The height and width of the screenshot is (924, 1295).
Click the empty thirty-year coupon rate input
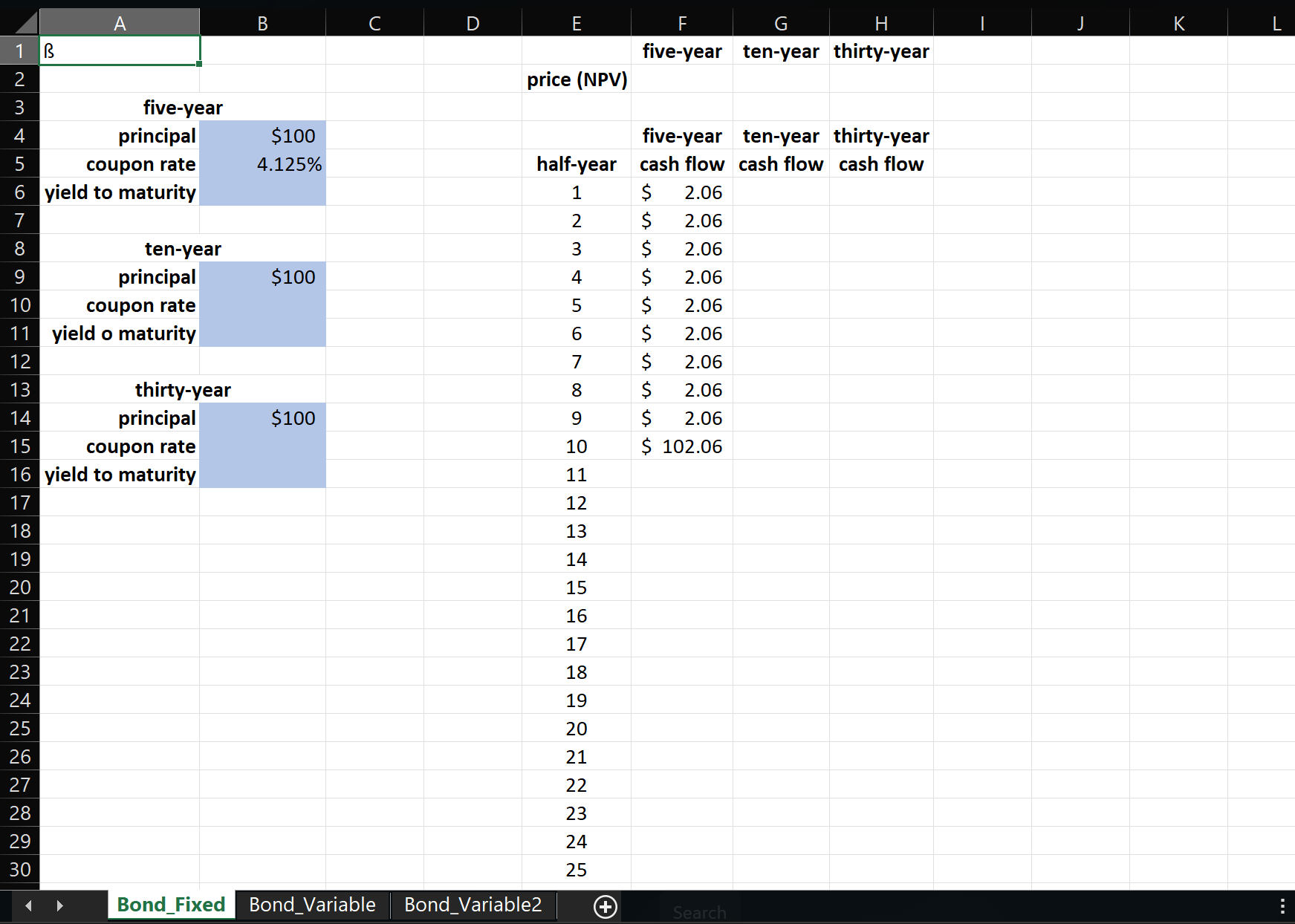tap(262, 446)
